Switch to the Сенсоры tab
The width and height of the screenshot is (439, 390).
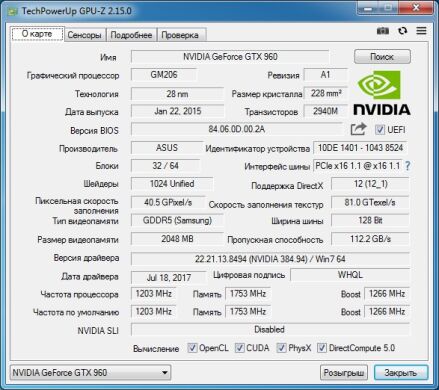pos(85,35)
